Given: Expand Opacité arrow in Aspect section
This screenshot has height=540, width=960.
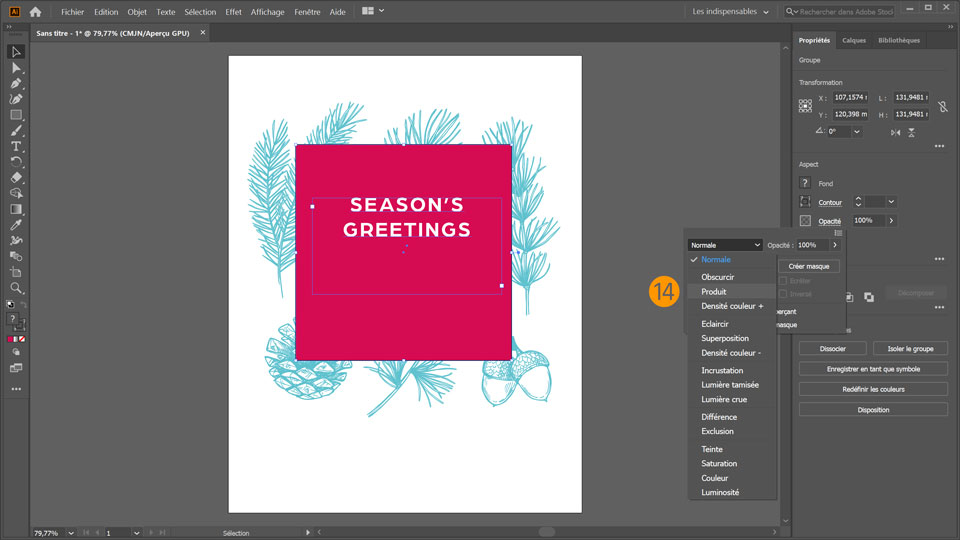Looking at the screenshot, I should (891, 220).
